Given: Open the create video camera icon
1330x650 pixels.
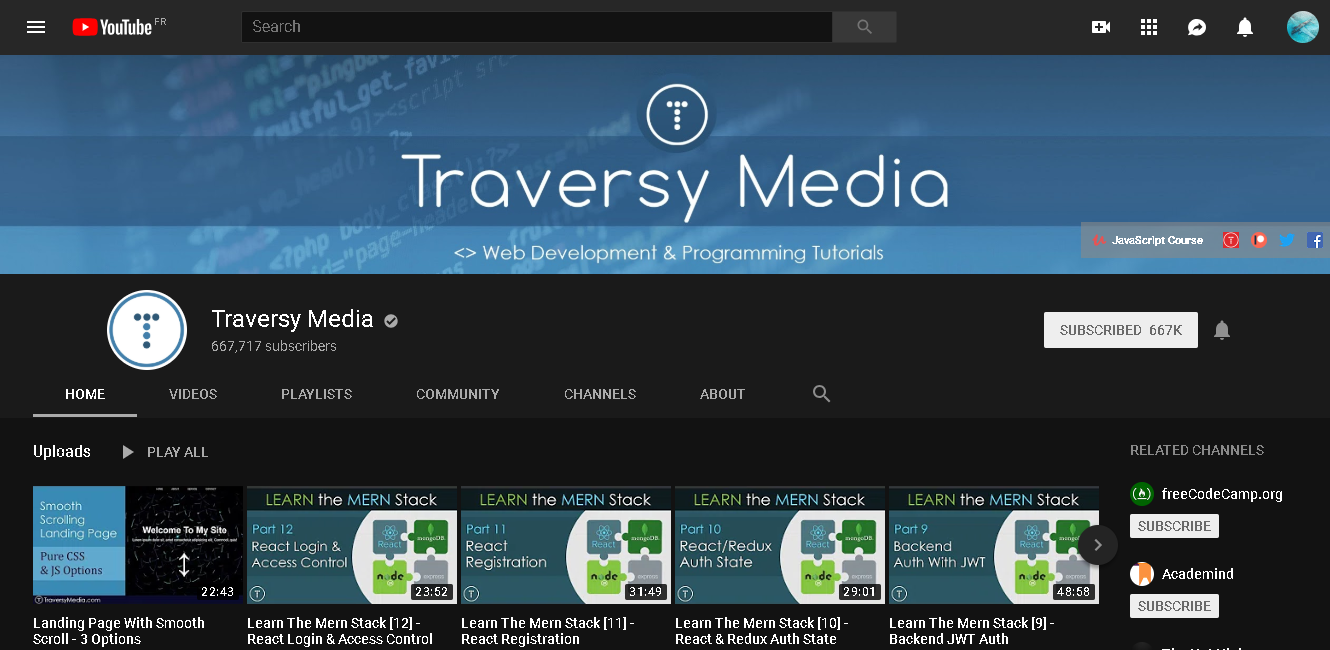Looking at the screenshot, I should point(1101,27).
